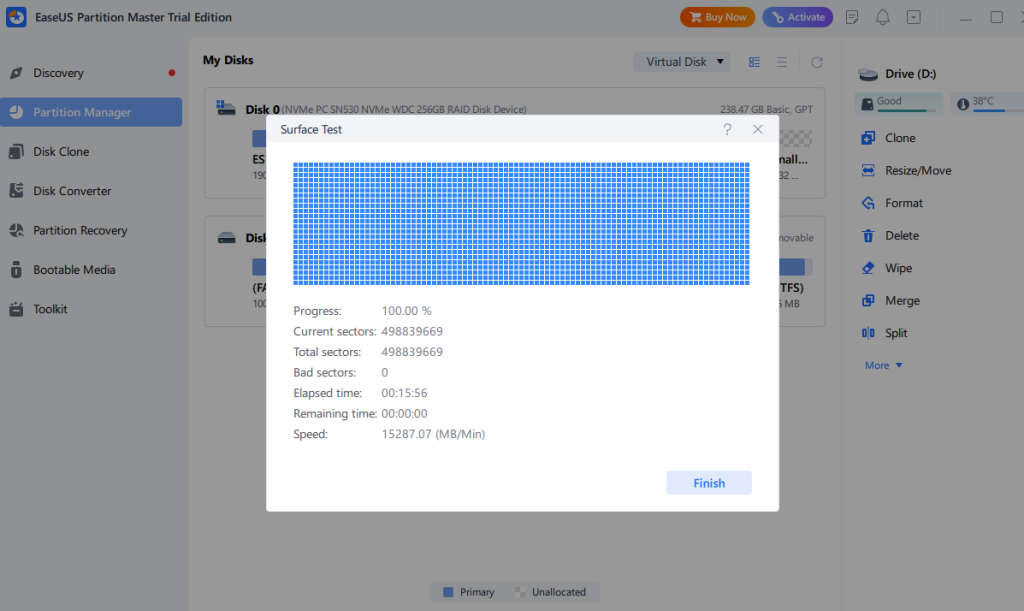Image resolution: width=1024 pixels, height=611 pixels.
Task: Click the notification bell icon
Action: coord(883,17)
